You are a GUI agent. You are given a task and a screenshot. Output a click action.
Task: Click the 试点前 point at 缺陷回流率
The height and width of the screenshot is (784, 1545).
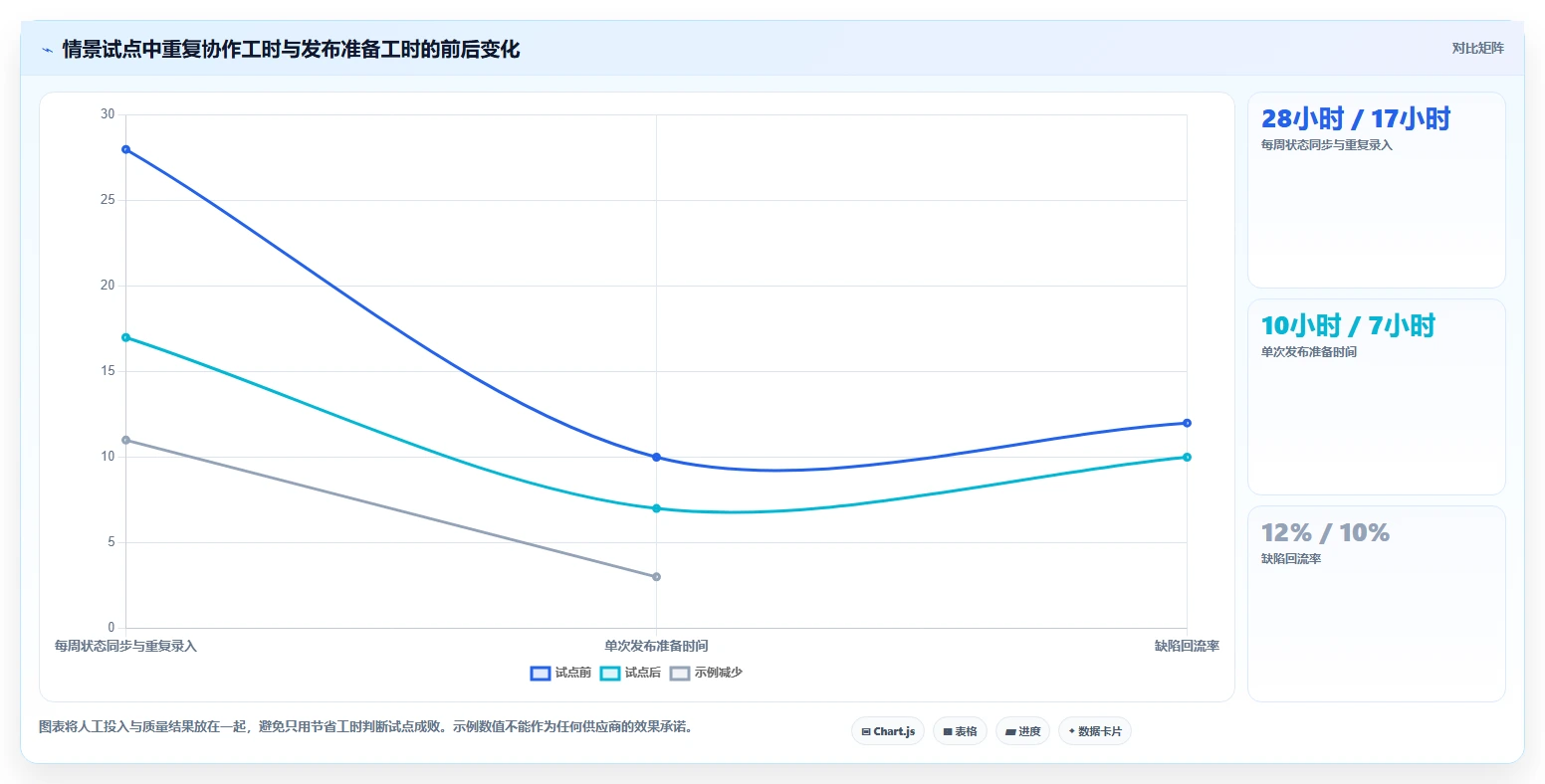tap(1187, 423)
